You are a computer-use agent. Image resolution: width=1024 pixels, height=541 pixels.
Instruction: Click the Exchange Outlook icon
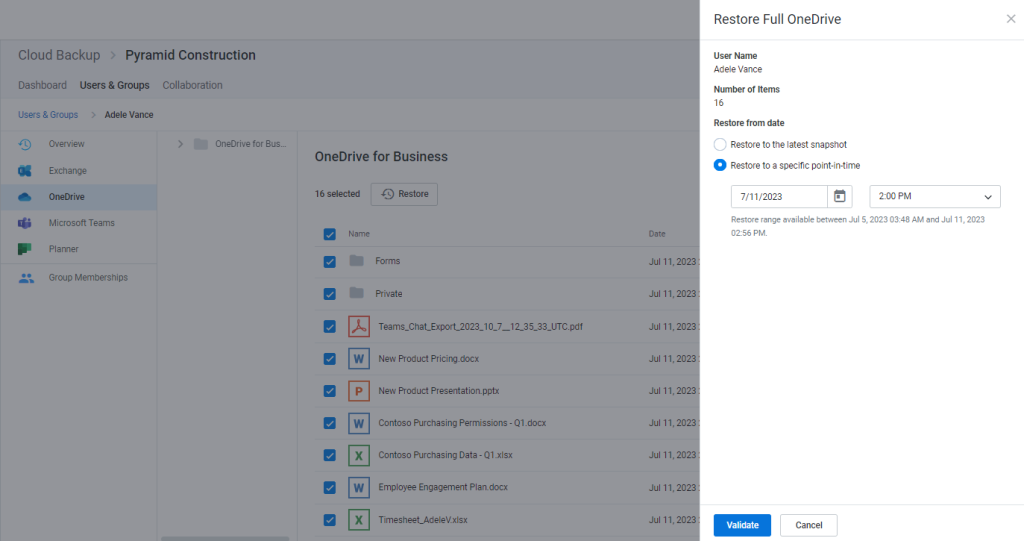[x=25, y=171]
